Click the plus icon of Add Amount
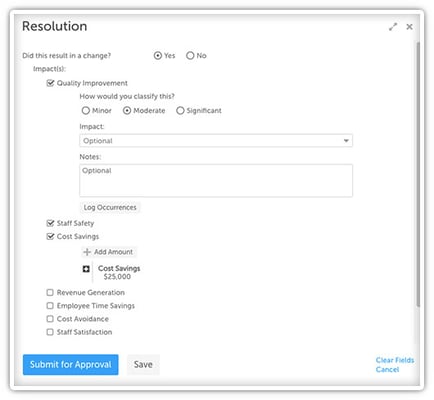434x400 pixels. (x=87, y=252)
